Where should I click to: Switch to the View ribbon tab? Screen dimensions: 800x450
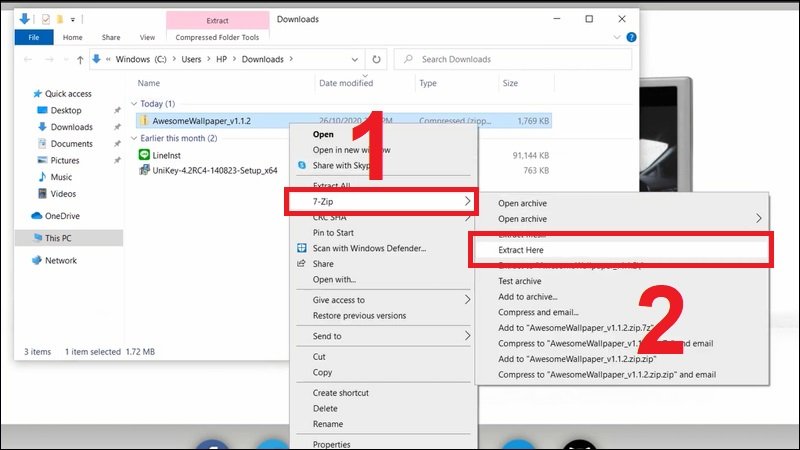click(147, 37)
